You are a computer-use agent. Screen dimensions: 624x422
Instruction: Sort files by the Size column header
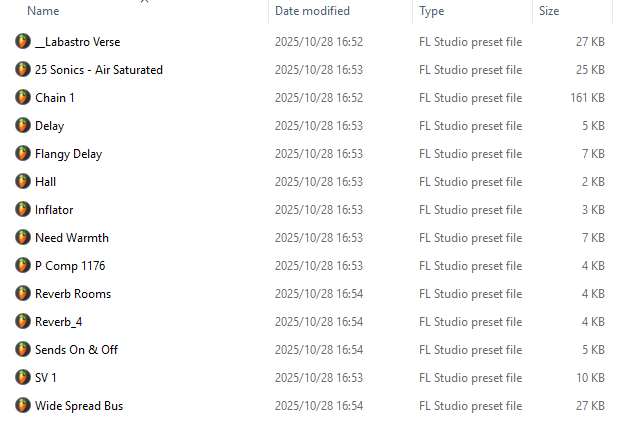549,11
